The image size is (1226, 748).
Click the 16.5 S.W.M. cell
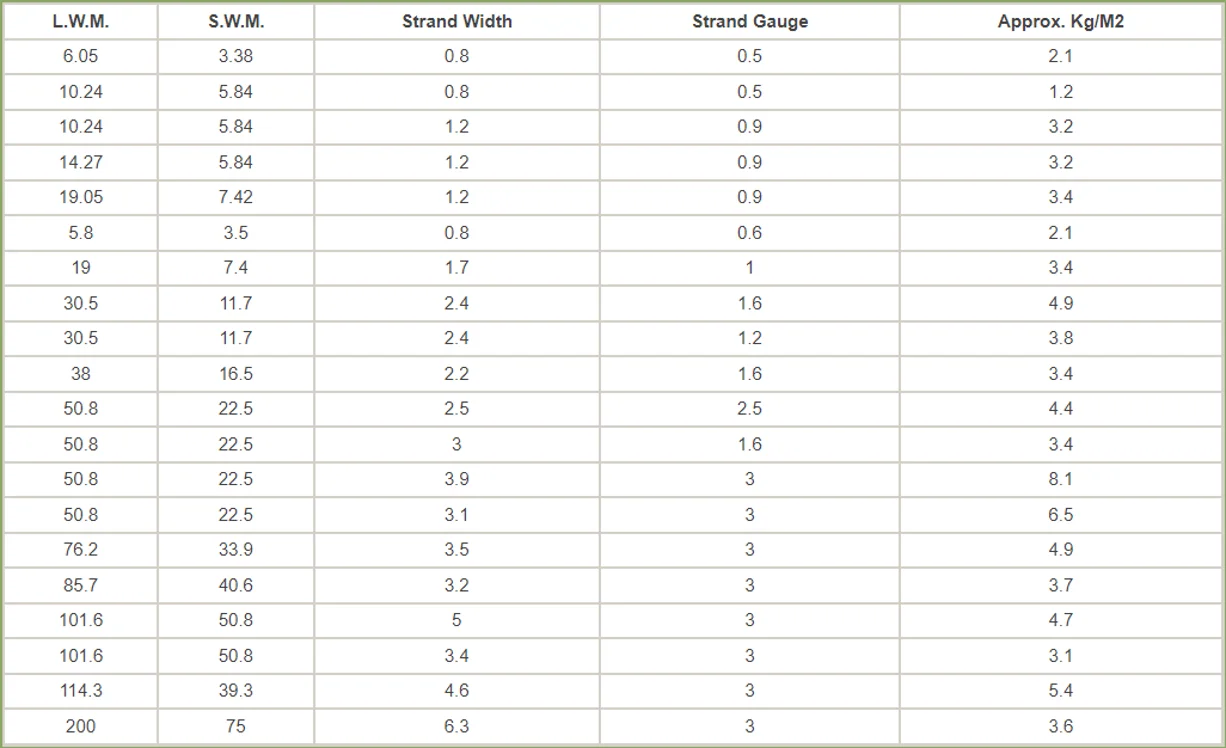[x=236, y=374]
